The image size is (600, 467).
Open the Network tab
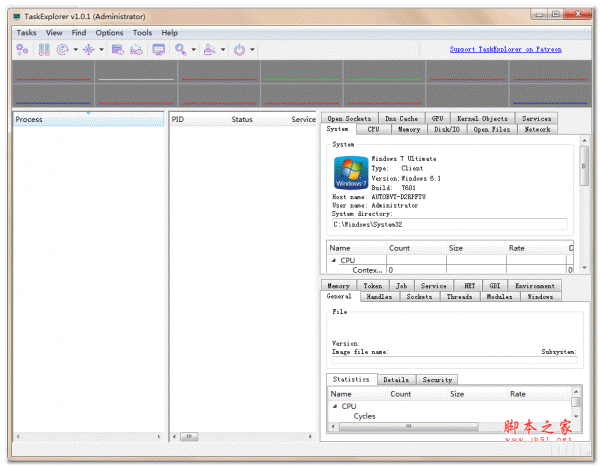537,129
